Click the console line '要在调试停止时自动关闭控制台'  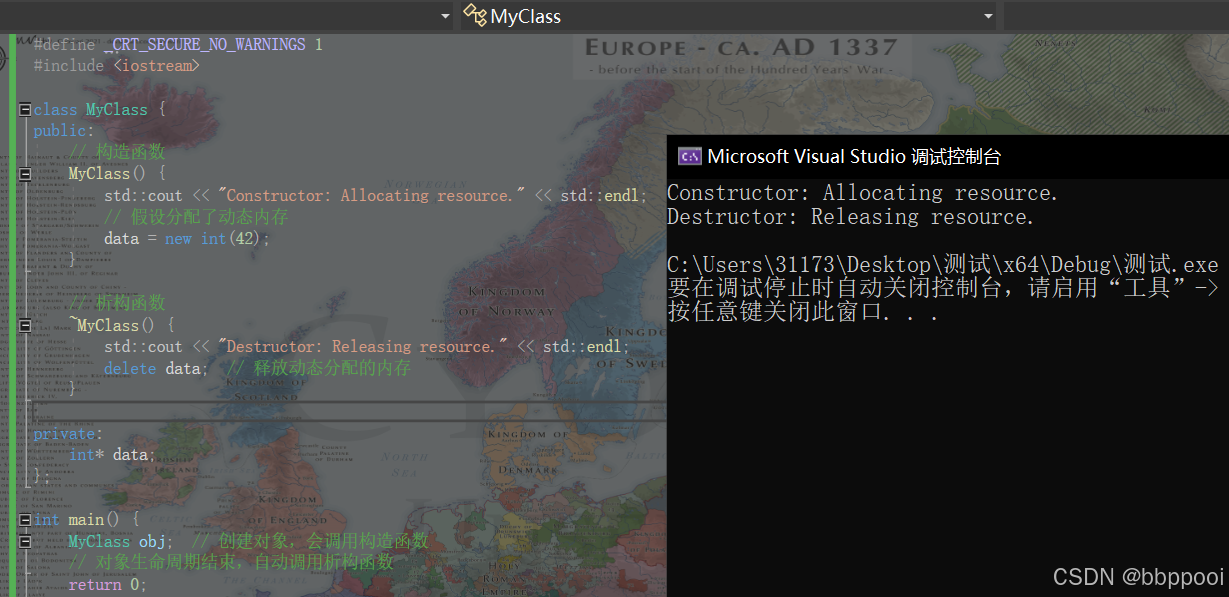pyautogui.click(x=943, y=289)
